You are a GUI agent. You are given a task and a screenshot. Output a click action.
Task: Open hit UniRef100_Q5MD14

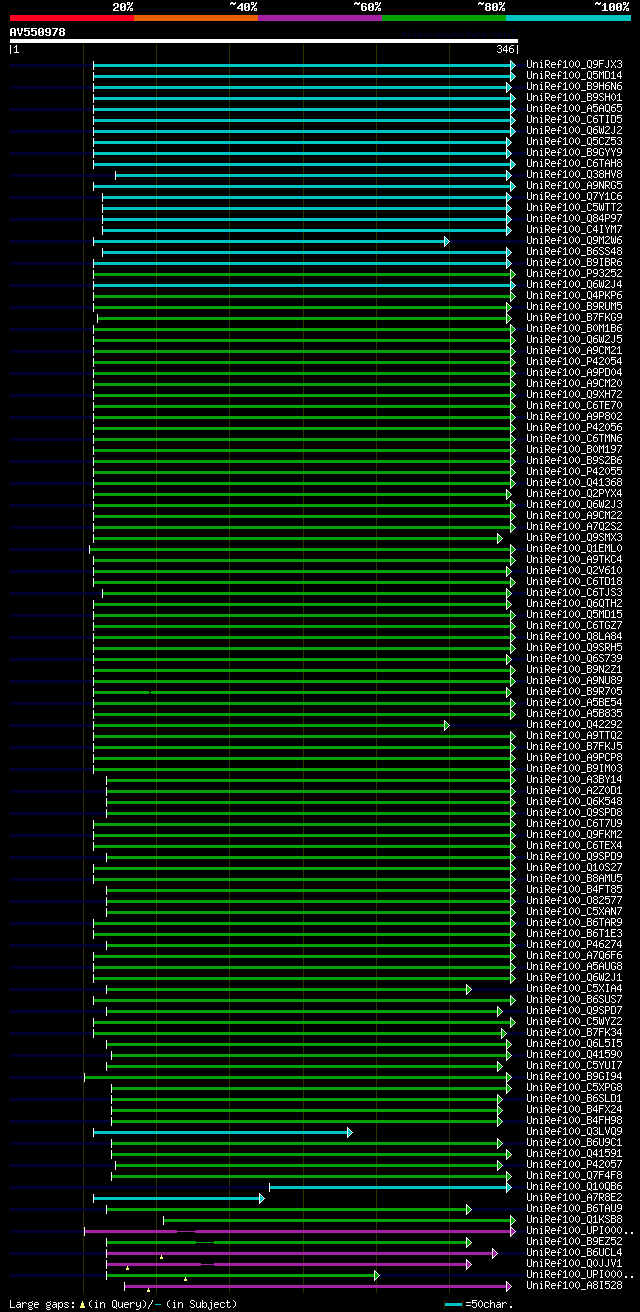pyautogui.click(x=574, y=75)
